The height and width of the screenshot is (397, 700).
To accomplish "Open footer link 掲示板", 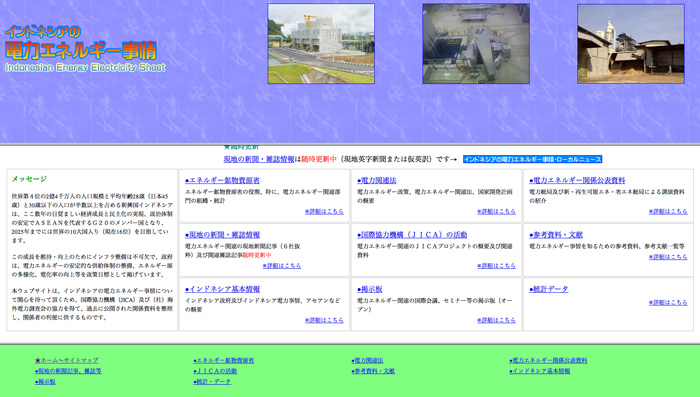I will pos(45,382).
